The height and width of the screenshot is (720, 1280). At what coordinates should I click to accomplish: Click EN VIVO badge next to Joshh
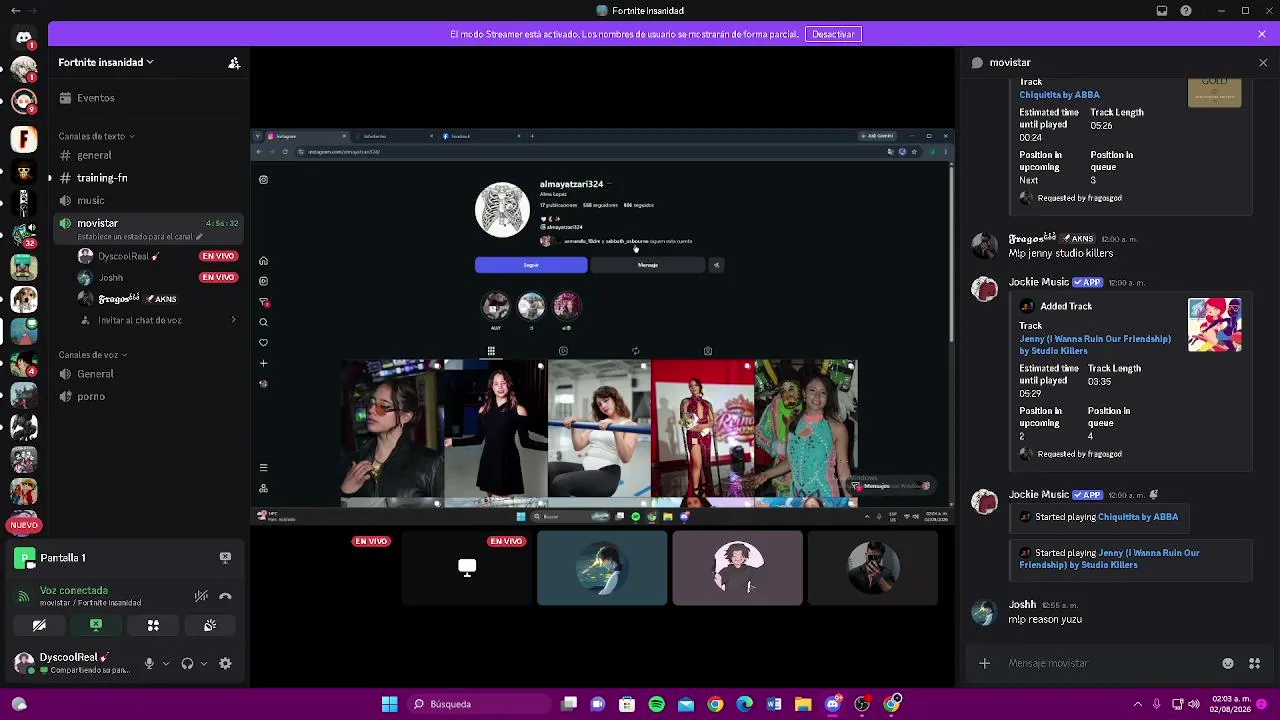pyautogui.click(x=218, y=277)
